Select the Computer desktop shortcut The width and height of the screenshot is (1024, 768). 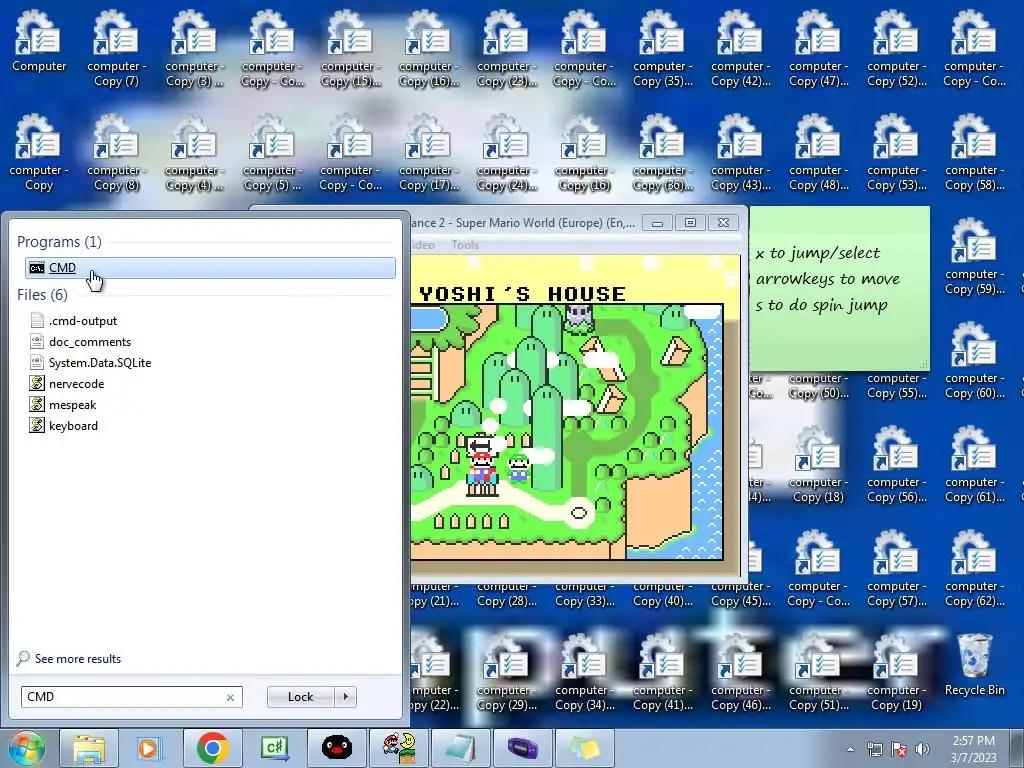[39, 41]
